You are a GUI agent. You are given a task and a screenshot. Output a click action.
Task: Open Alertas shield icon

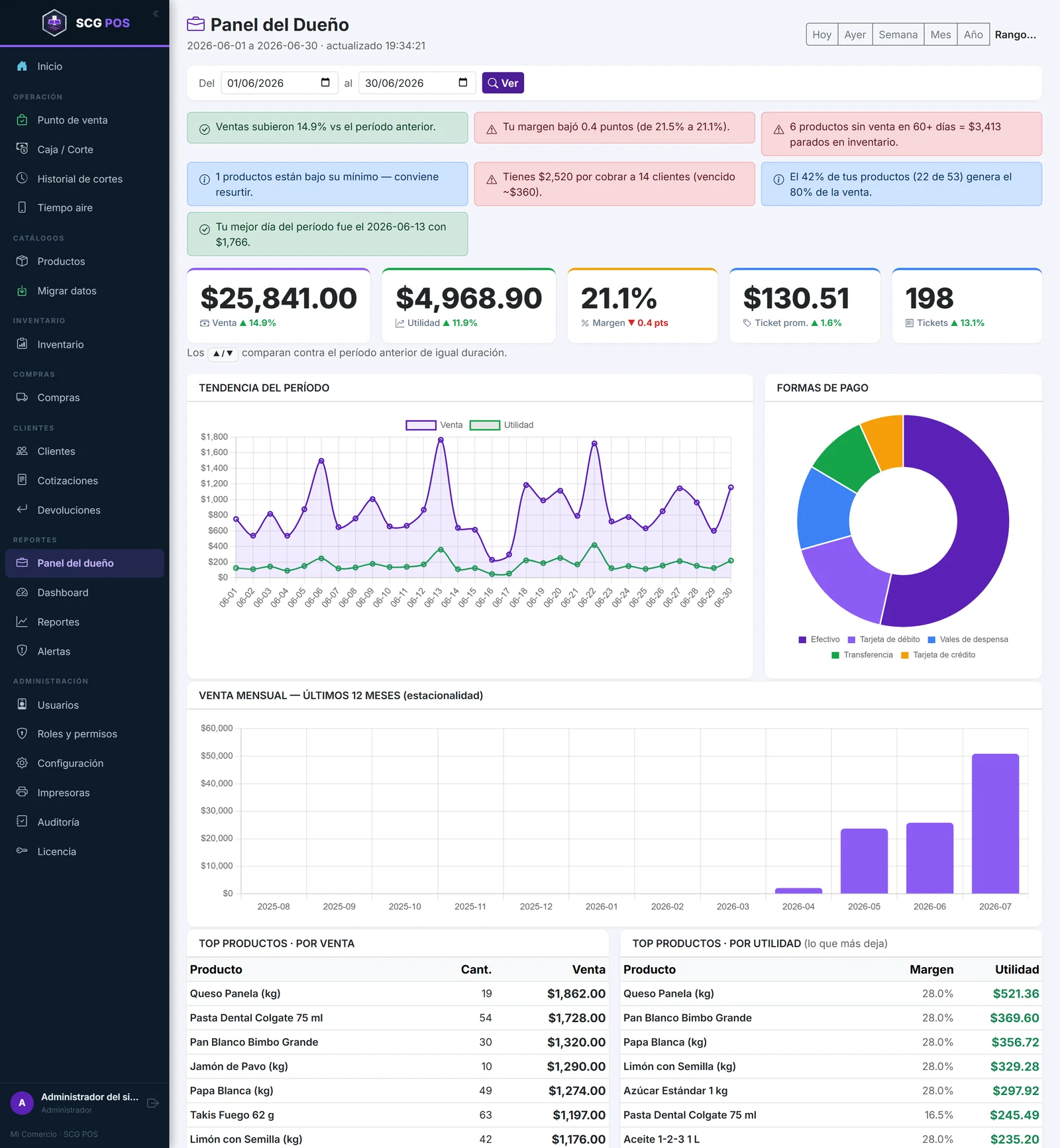coord(22,651)
